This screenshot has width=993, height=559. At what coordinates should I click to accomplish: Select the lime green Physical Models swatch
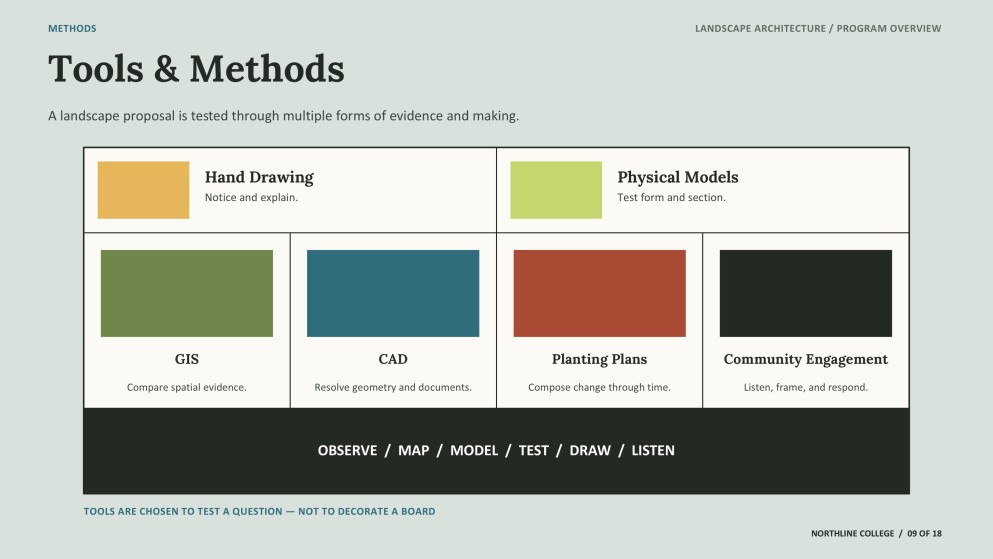tap(556, 190)
